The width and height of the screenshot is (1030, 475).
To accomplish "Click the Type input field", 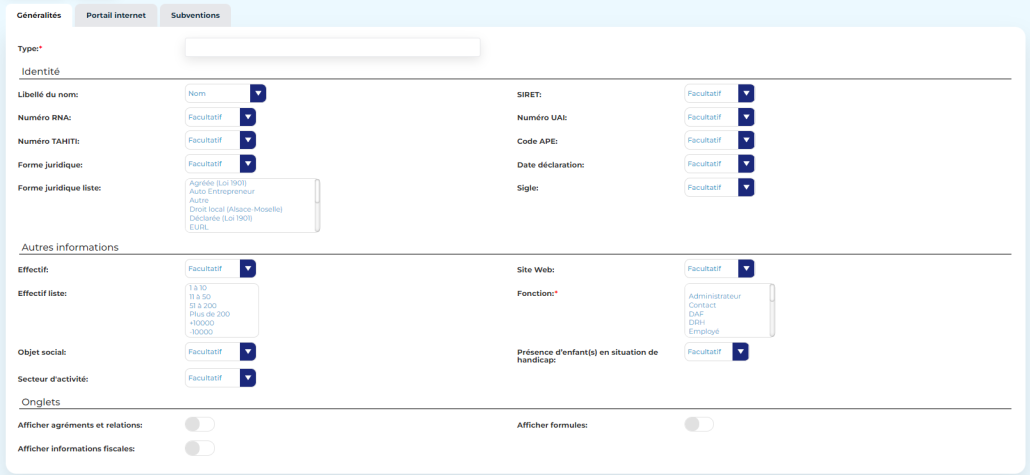I will point(332,48).
